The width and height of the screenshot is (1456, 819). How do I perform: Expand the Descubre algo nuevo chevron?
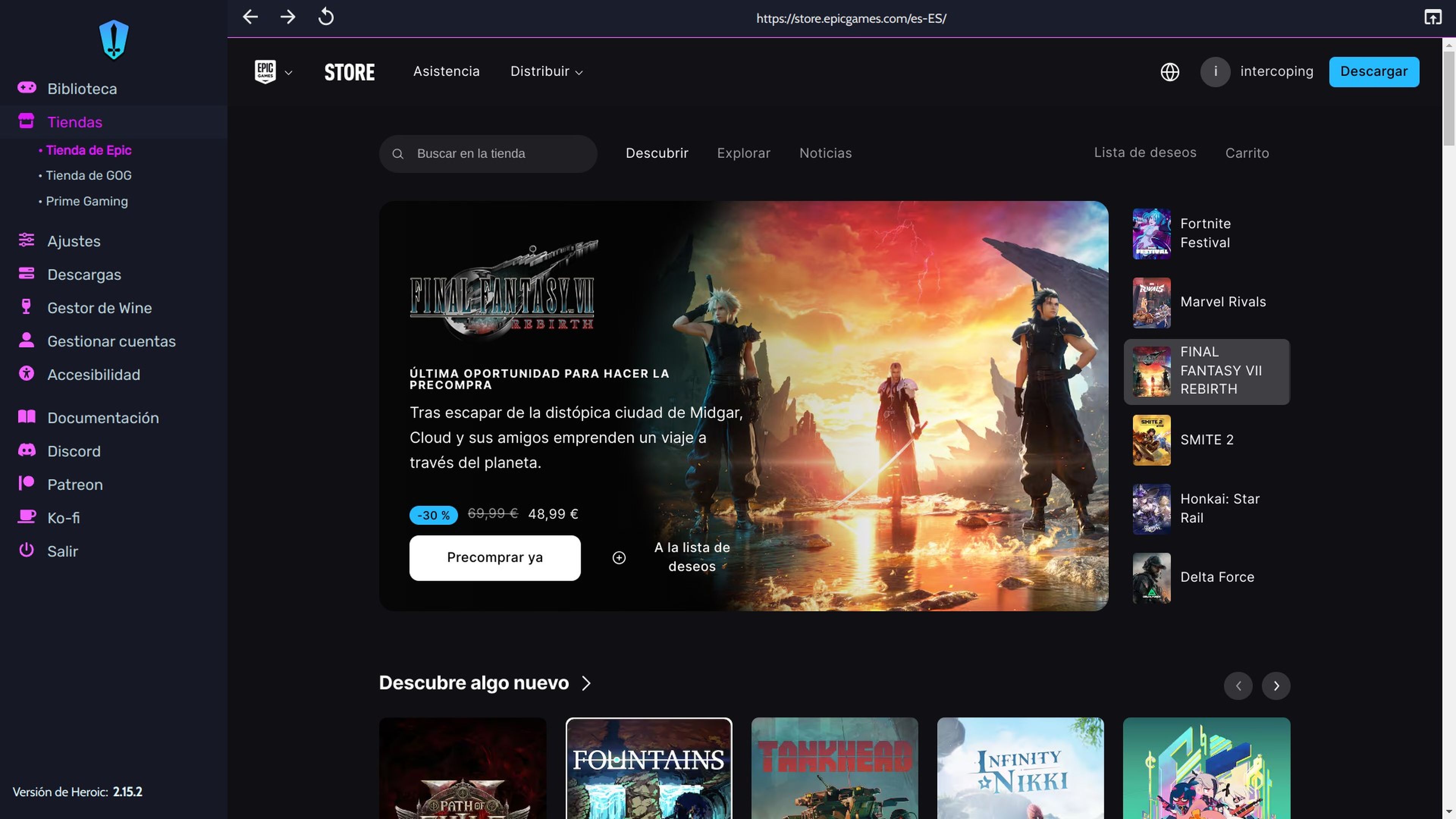(x=586, y=683)
